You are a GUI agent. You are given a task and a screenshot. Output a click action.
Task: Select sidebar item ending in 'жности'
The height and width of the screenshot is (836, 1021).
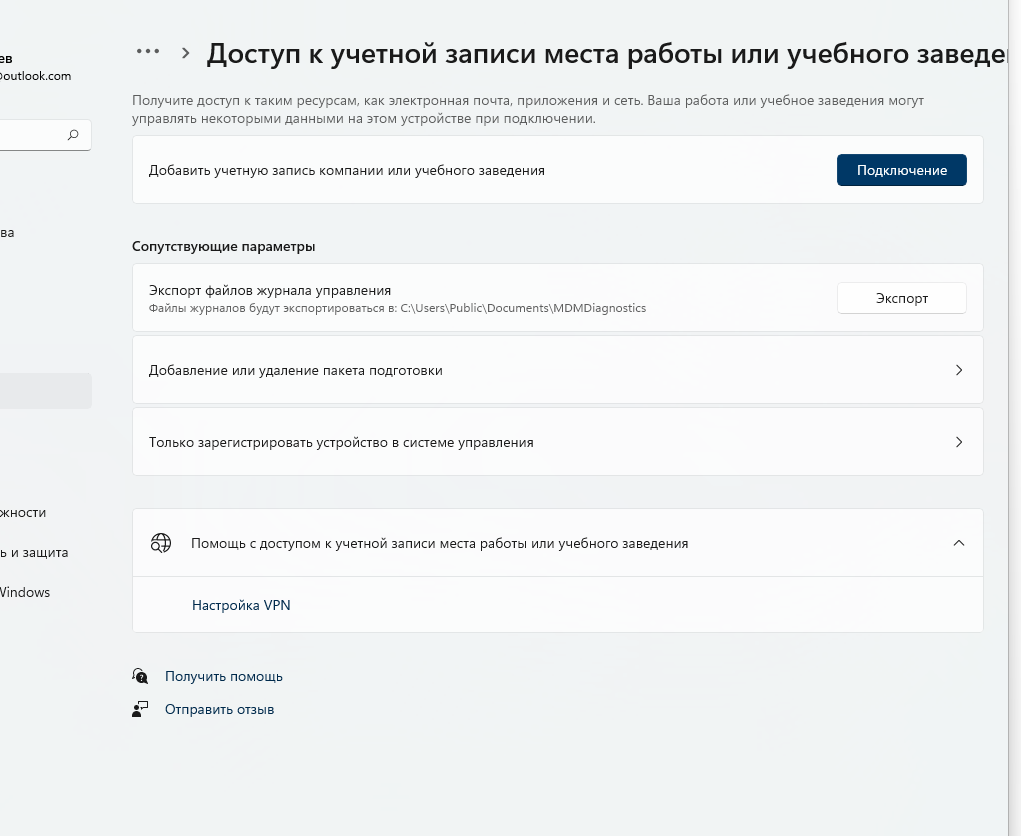pos(23,513)
